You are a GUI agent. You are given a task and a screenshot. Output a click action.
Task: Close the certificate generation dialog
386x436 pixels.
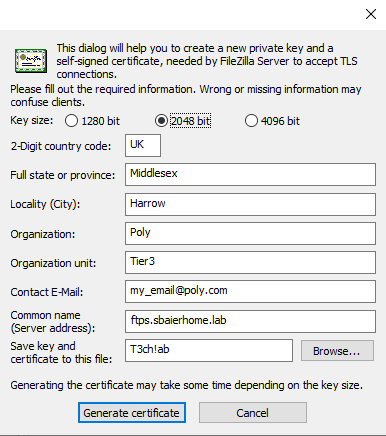(371, 14)
